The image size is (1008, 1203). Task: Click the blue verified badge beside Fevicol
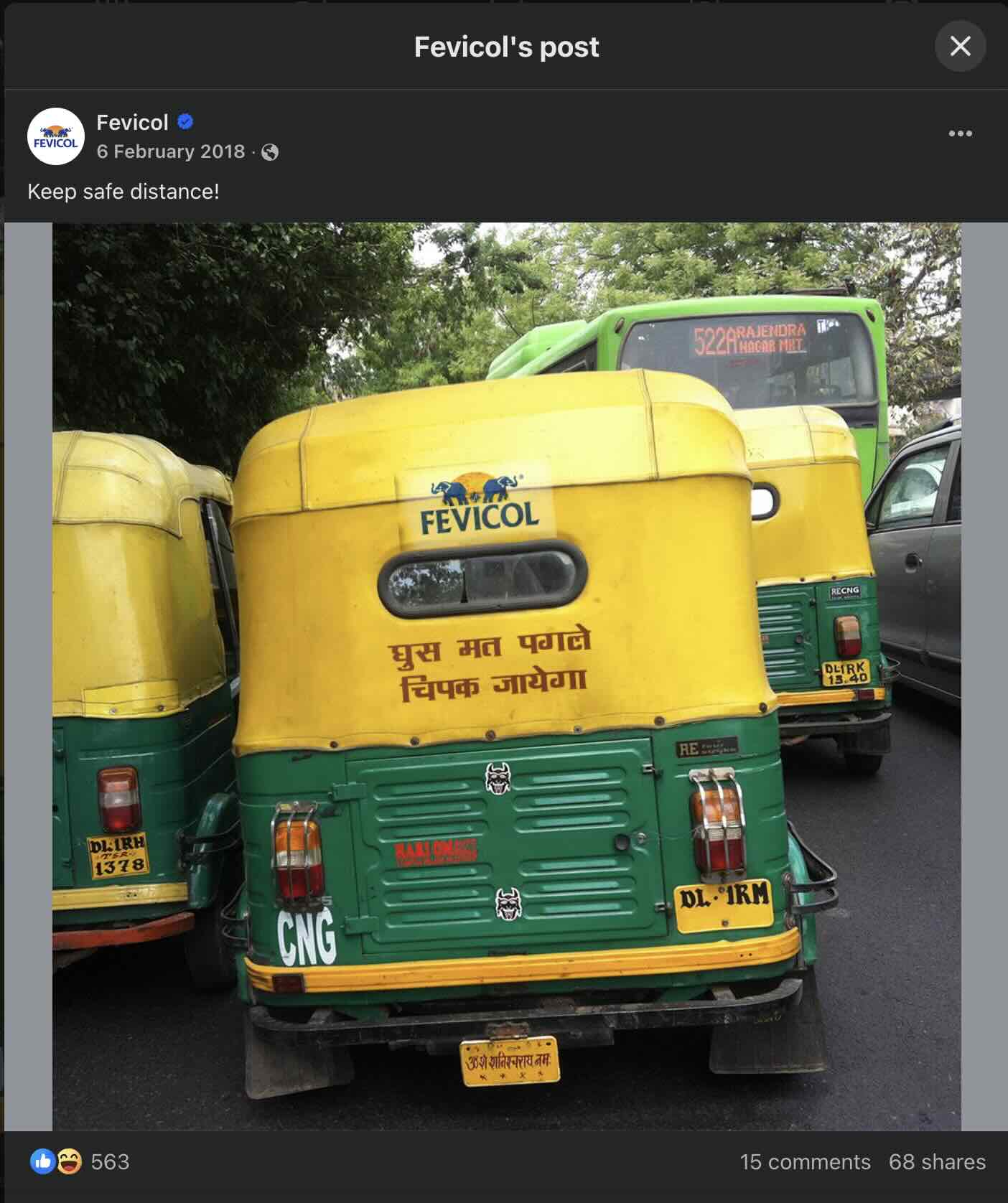coord(186,121)
